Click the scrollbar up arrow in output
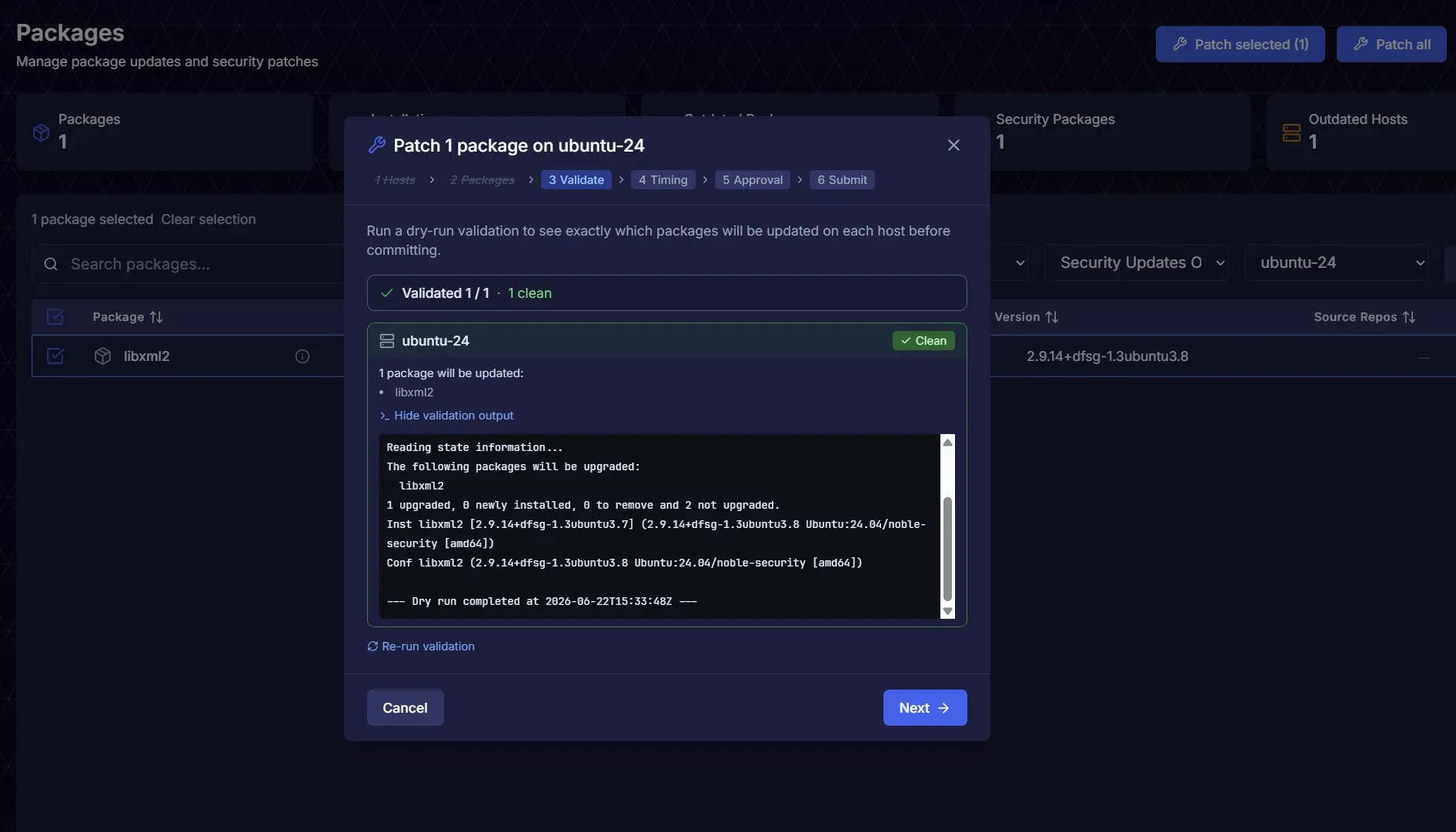This screenshot has width=1456, height=832. (947, 443)
